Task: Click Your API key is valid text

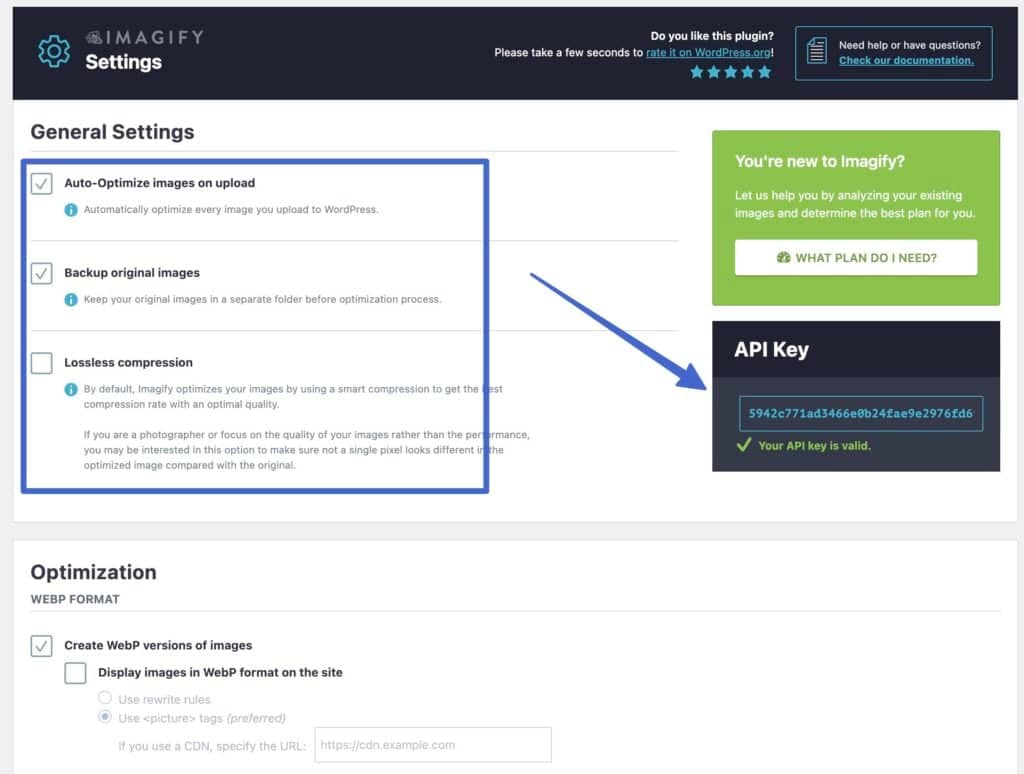Action: coord(814,445)
